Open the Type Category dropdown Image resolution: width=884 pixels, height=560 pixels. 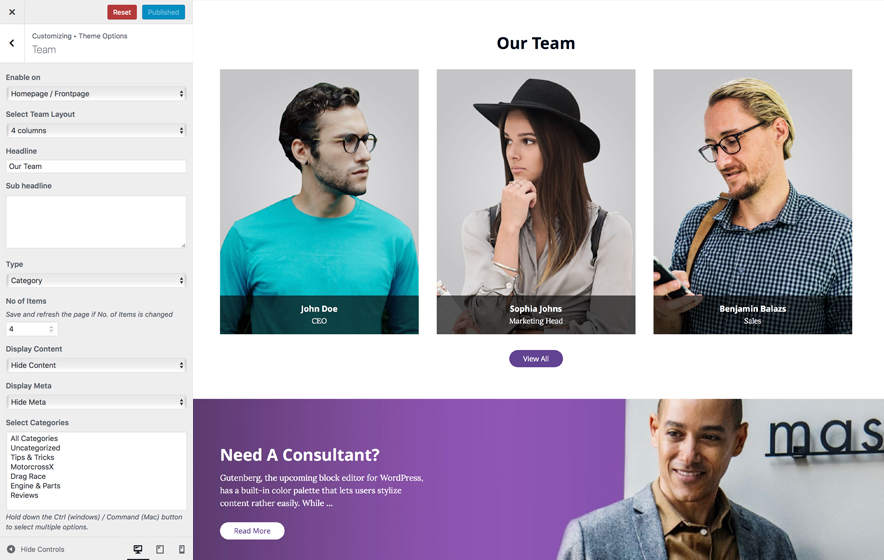(96, 280)
